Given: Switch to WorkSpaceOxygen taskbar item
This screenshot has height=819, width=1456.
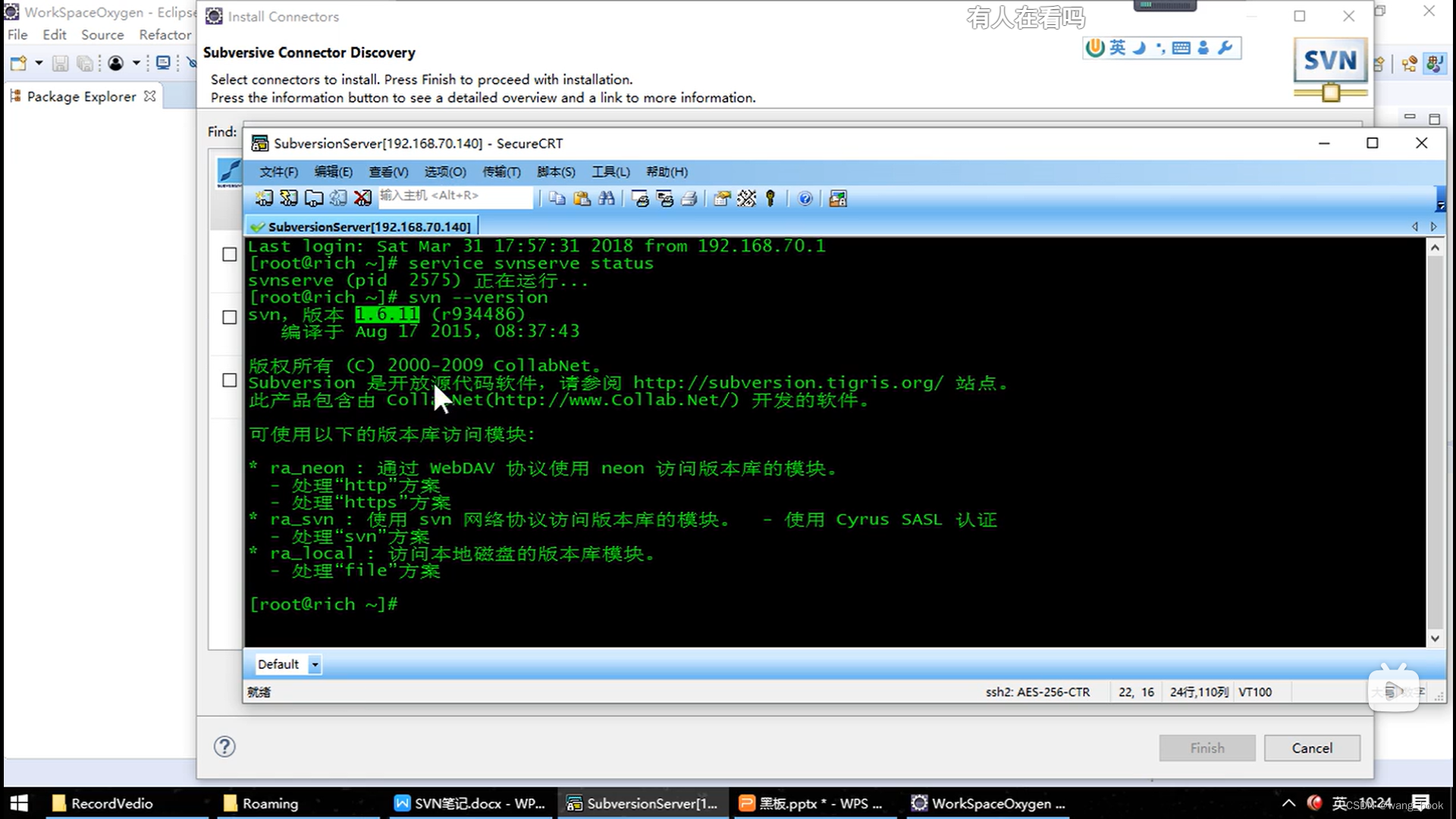Looking at the screenshot, I should (x=989, y=803).
